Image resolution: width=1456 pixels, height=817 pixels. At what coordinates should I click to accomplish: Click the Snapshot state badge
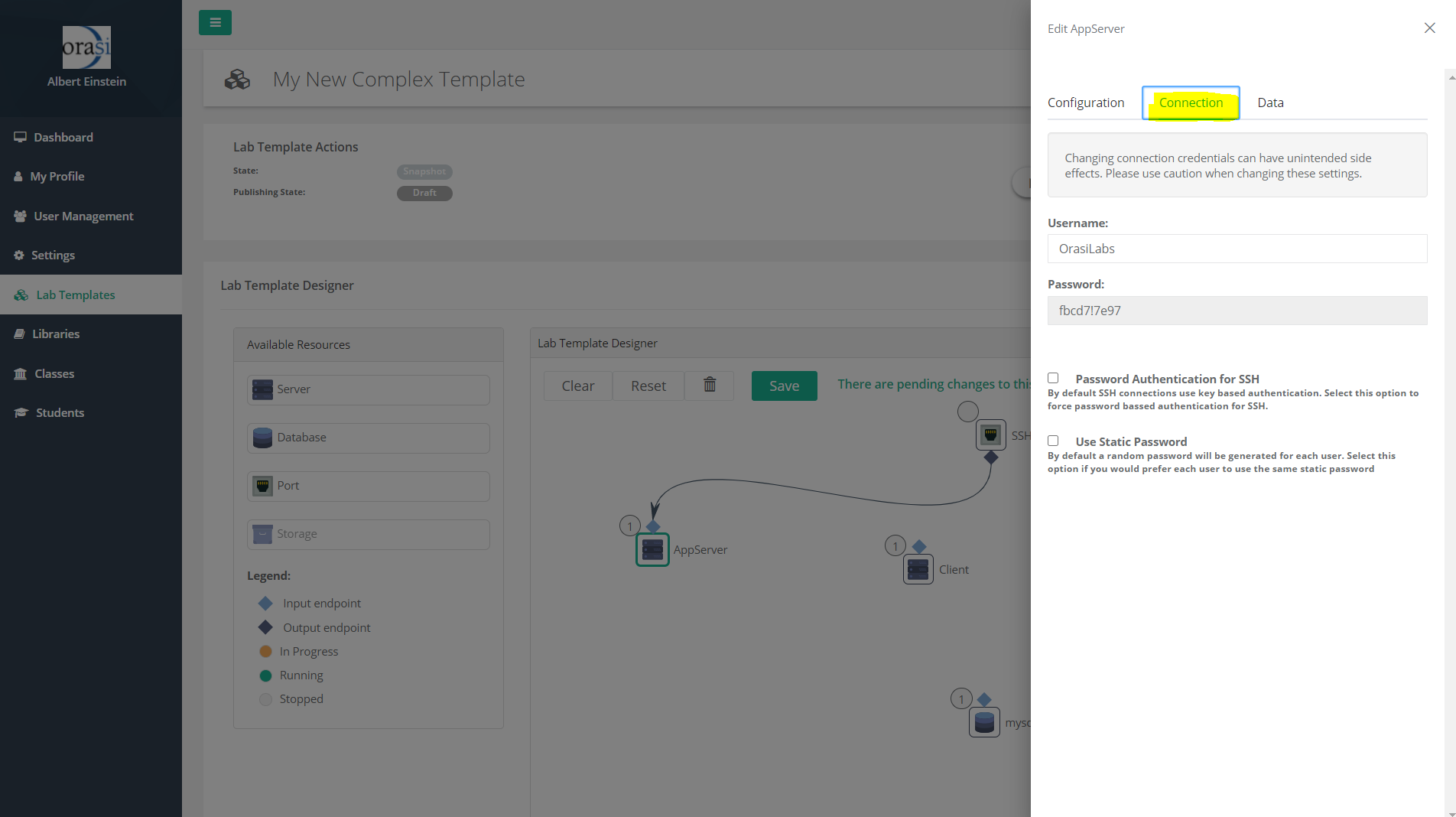tap(424, 171)
